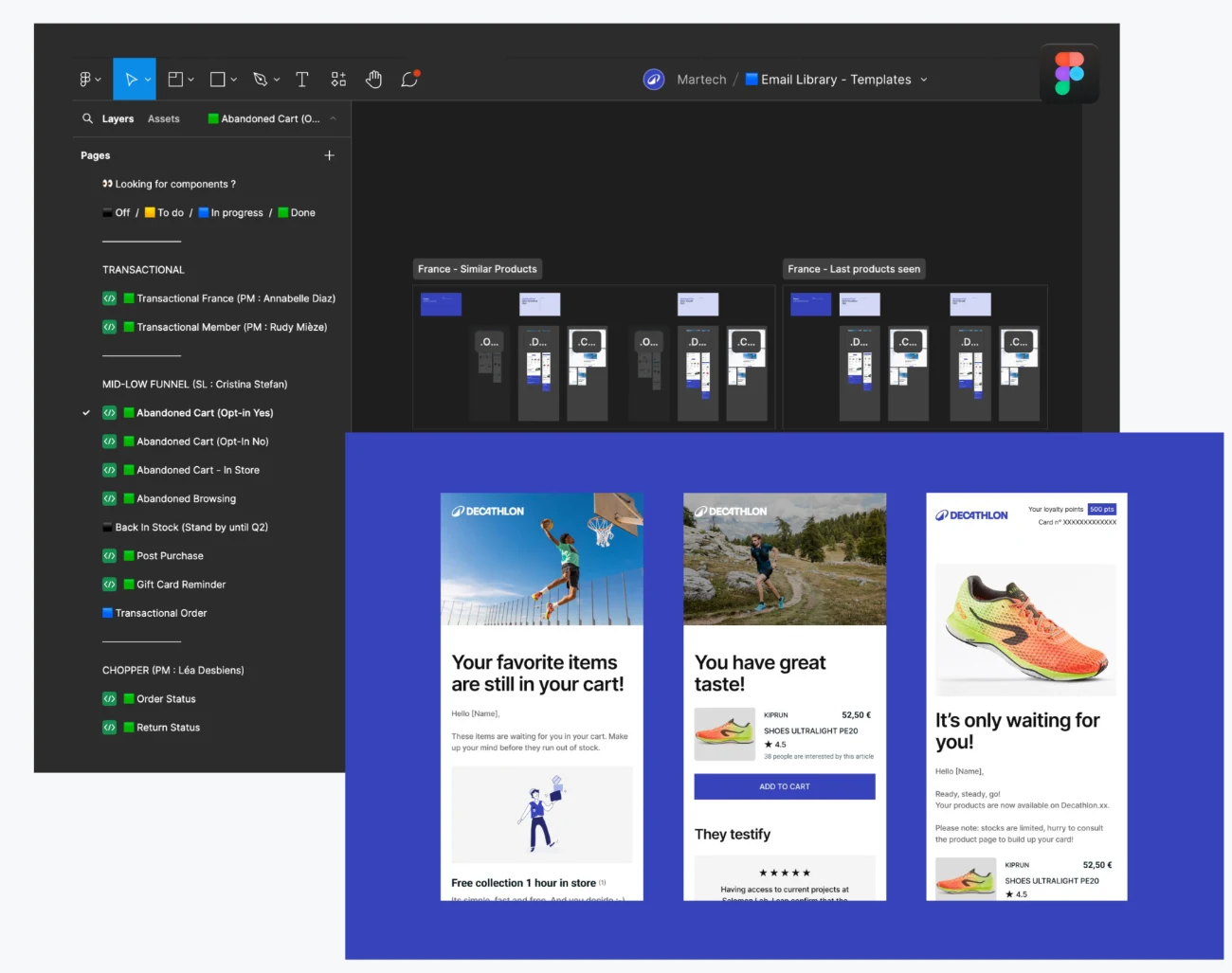Click the Martech team avatar icon
Screen dimensions: 1232x973
pos(654,80)
